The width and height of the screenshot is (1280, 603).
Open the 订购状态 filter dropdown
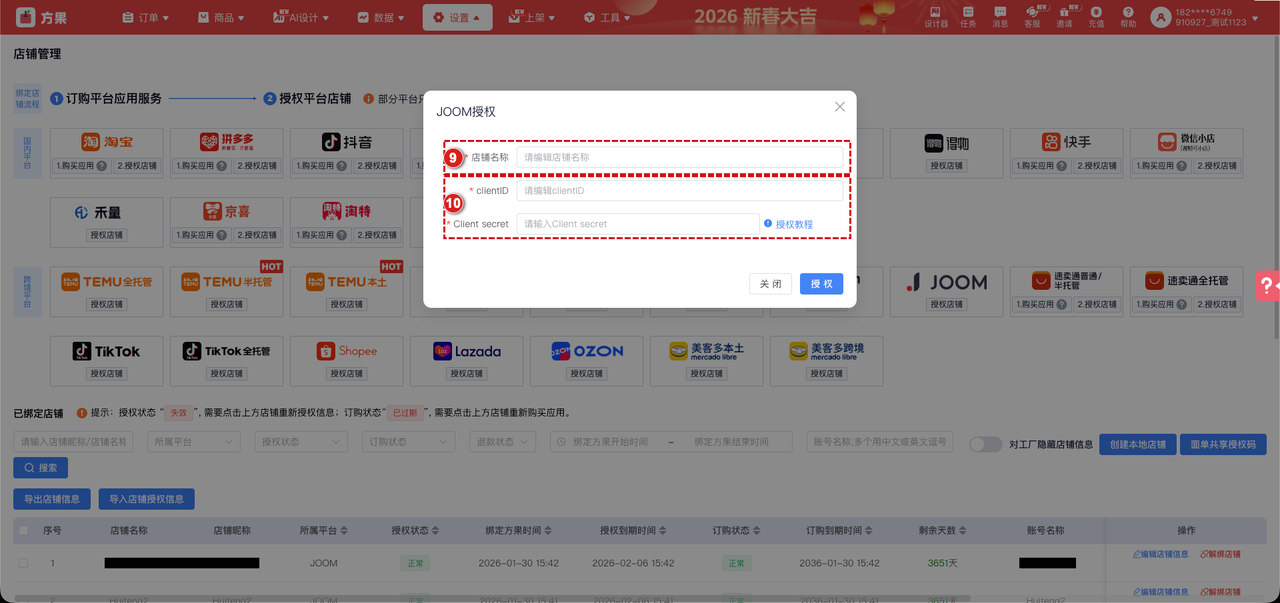[408, 442]
